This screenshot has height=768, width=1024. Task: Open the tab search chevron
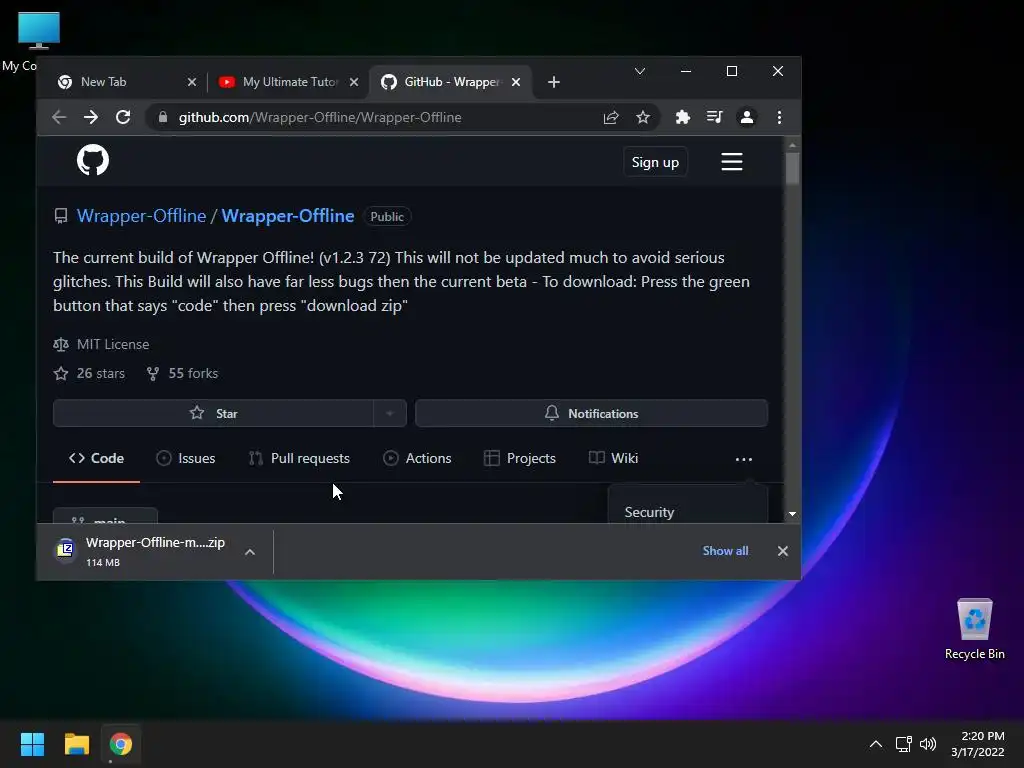(640, 71)
